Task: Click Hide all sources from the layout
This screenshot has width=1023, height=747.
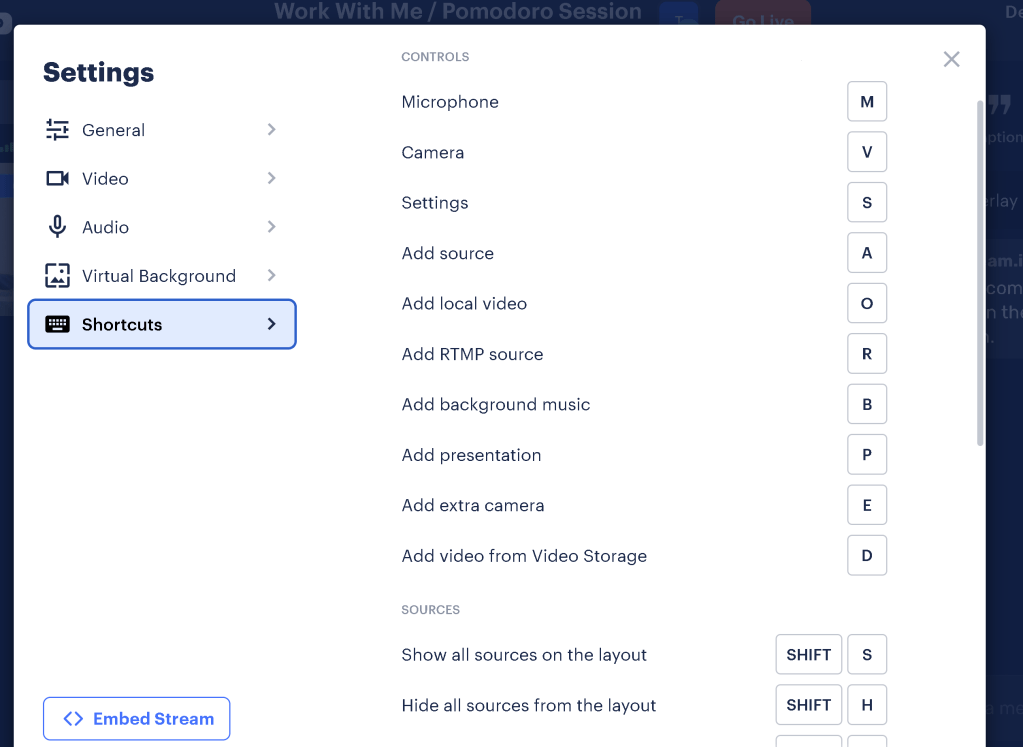Action: coord(528,705)
